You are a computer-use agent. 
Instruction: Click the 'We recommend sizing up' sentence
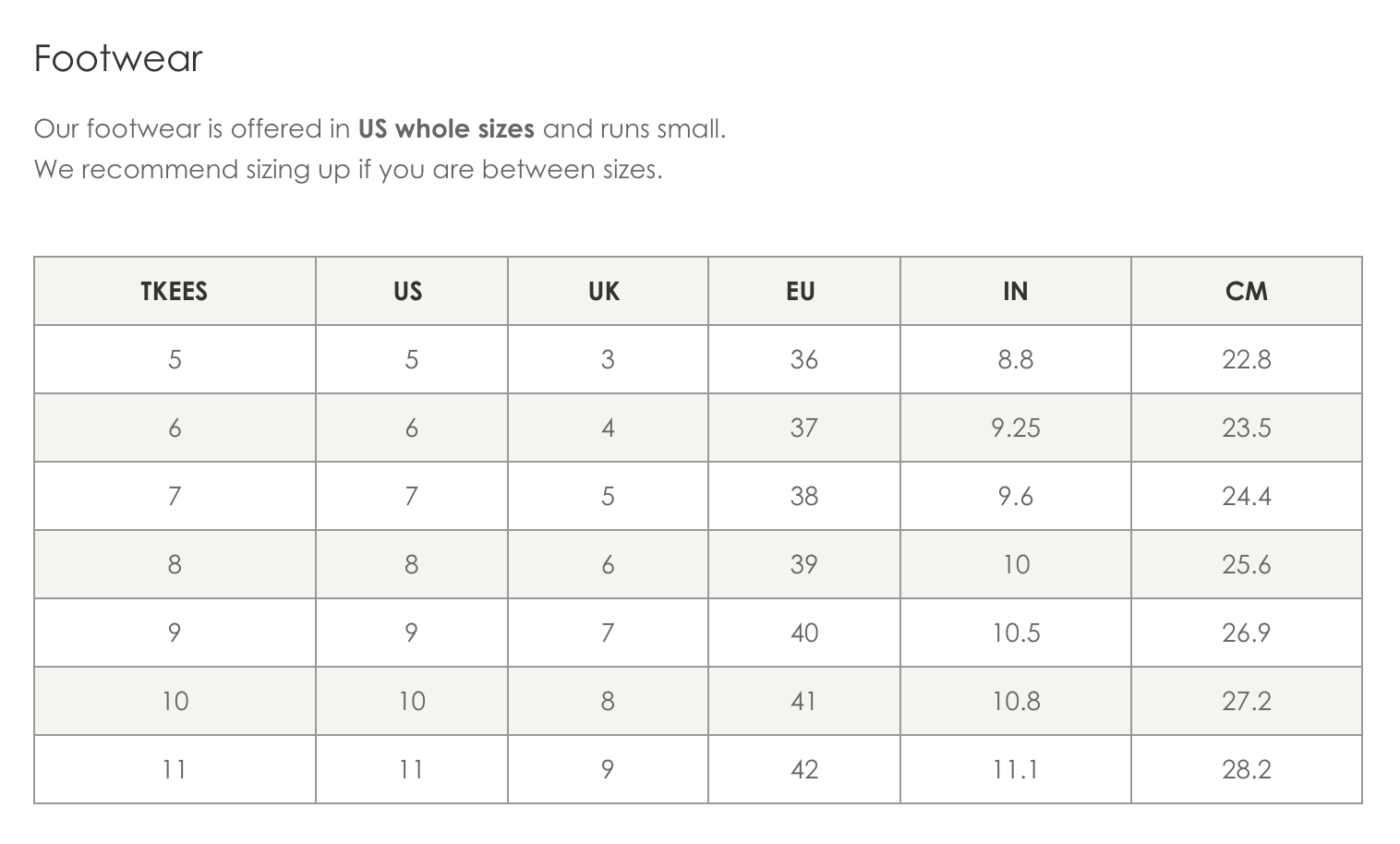click(348, 170)
